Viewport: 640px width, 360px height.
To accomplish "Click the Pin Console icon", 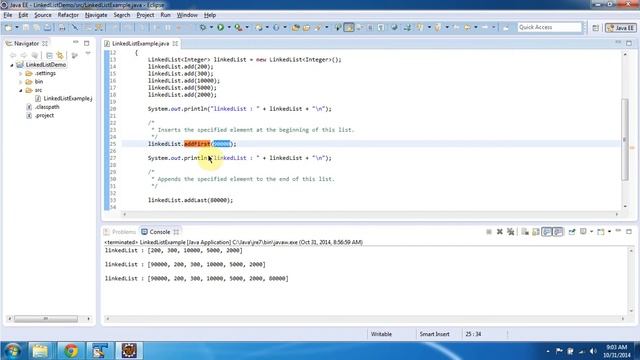I will click(572, 232).
